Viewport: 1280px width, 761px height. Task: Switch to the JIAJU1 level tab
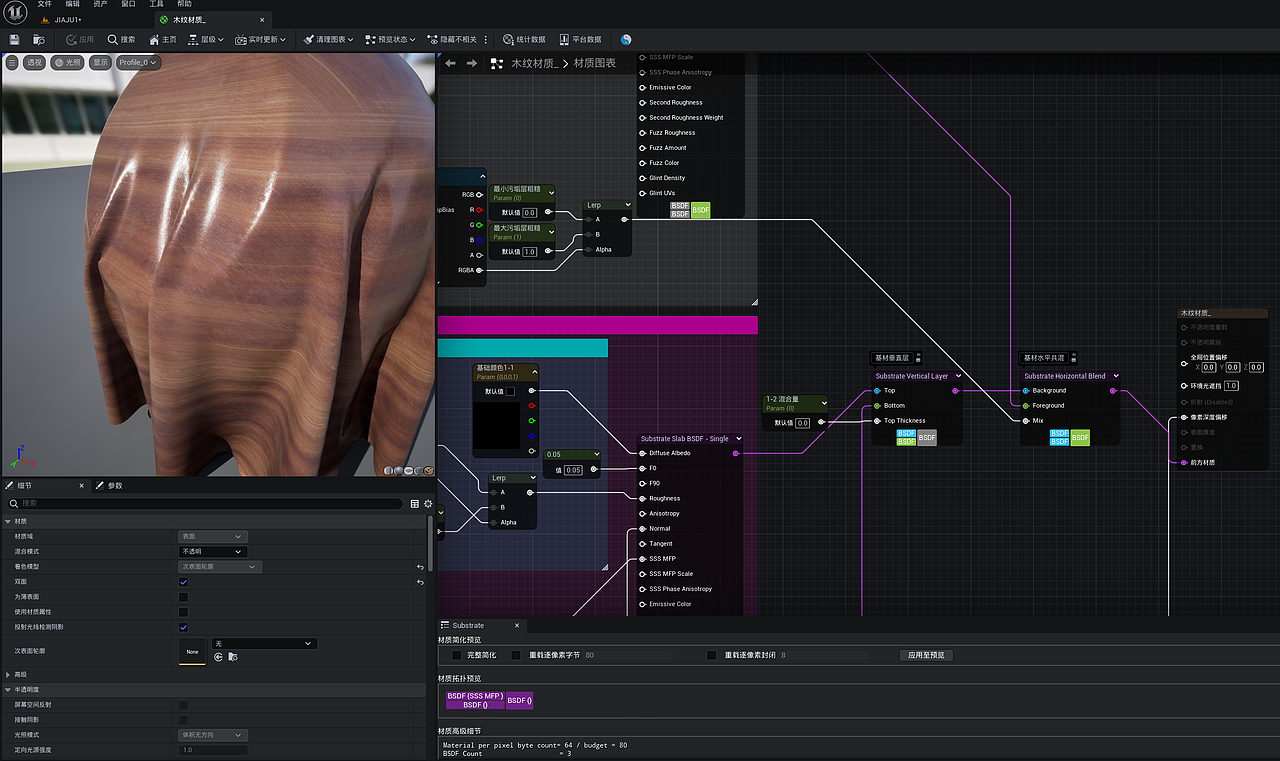(62, 19)
